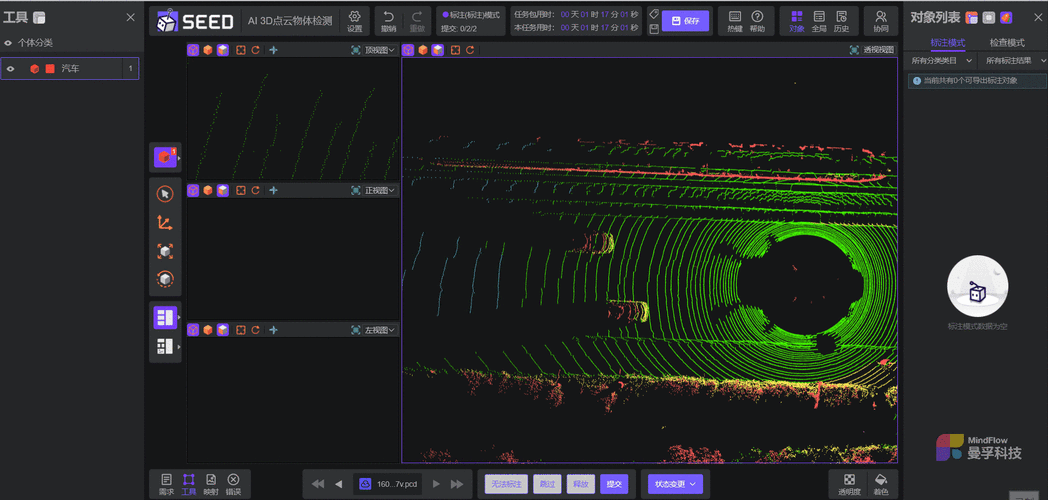Click focus icon left of 顶视图 label
This screenshot has width=1048, height=500.
[x=356, y=50]
